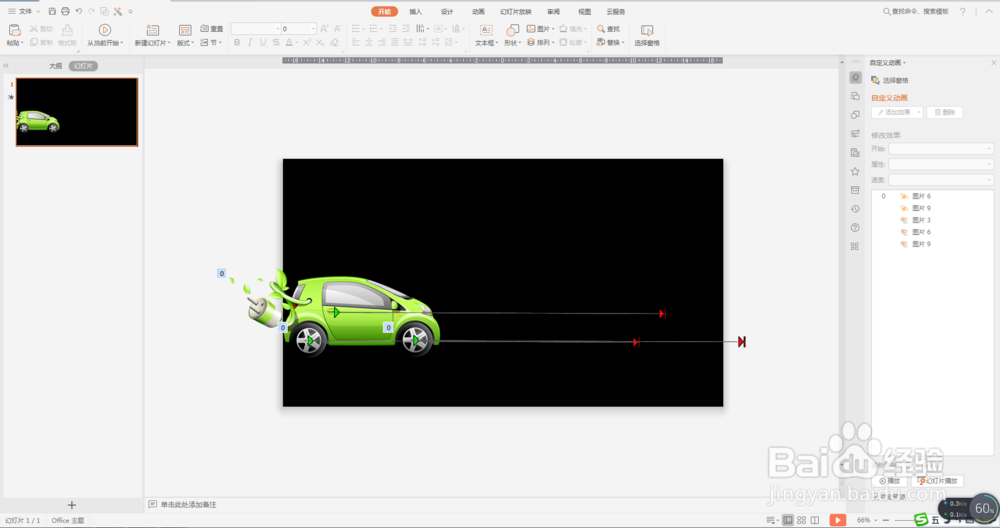This screenshot has width=1000, height=528.
Task: Select slide 1 thumbnail in slide panel
Action: click(77, 112)
